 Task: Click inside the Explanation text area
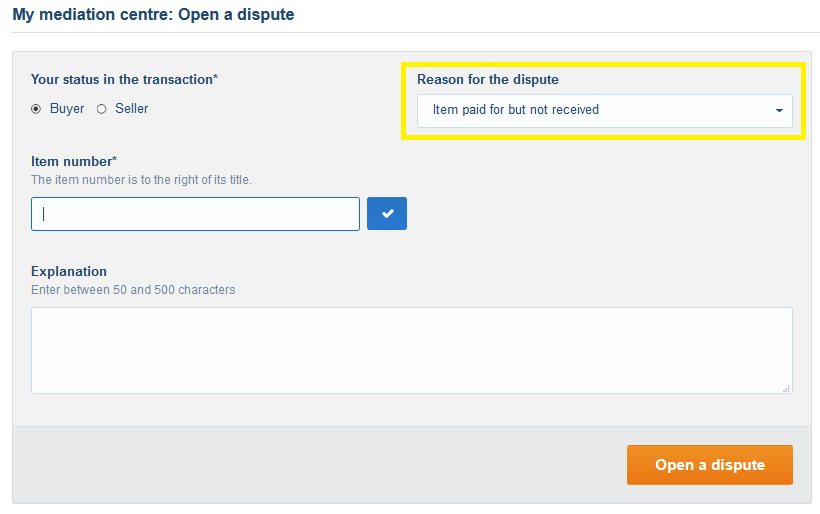pyautogui.click(x=412, y=350)
